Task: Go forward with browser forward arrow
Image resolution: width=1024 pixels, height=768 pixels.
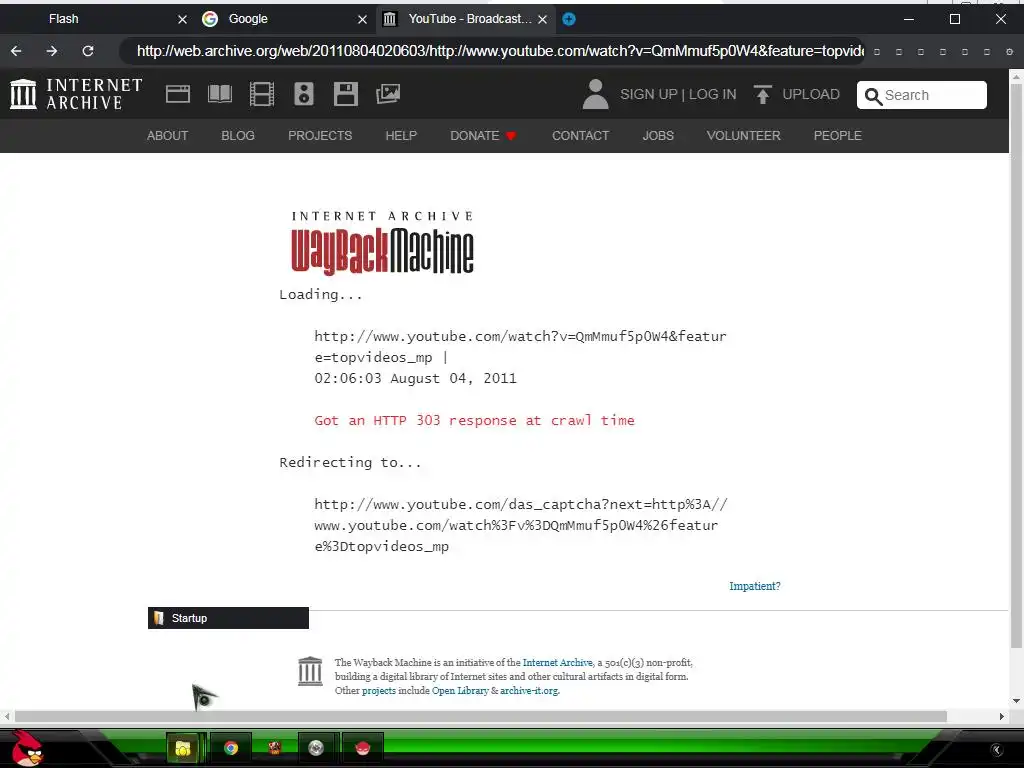Action: (52, 51)
